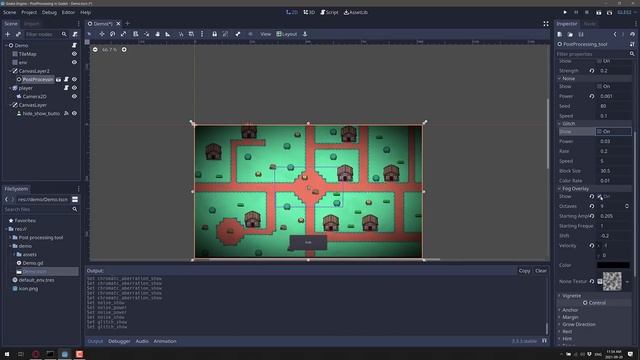Viewport: 640px width, 360px height.
Task: Go to previous object in Inspector history
Action: (x=615, y=35)
